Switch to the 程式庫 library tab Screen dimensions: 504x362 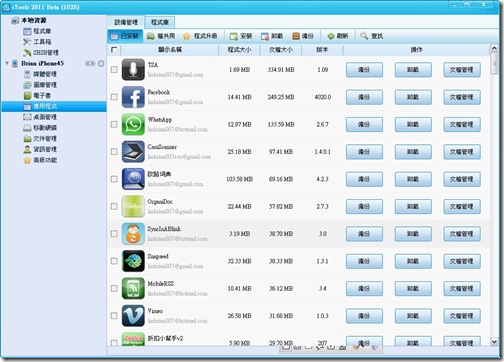(x=160, y=22)
